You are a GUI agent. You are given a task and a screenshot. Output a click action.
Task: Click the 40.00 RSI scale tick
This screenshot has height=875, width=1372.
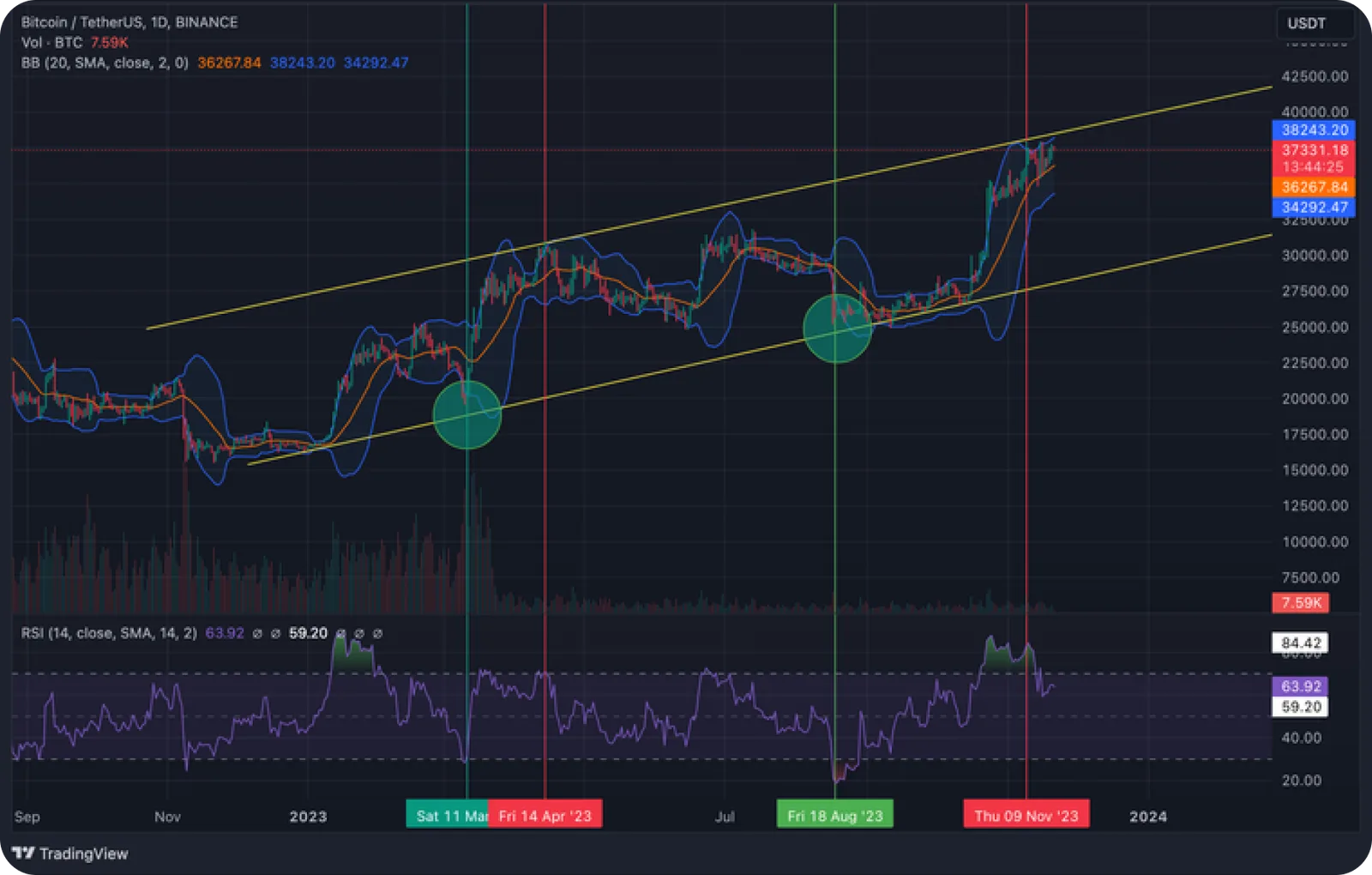[1301, 738]
